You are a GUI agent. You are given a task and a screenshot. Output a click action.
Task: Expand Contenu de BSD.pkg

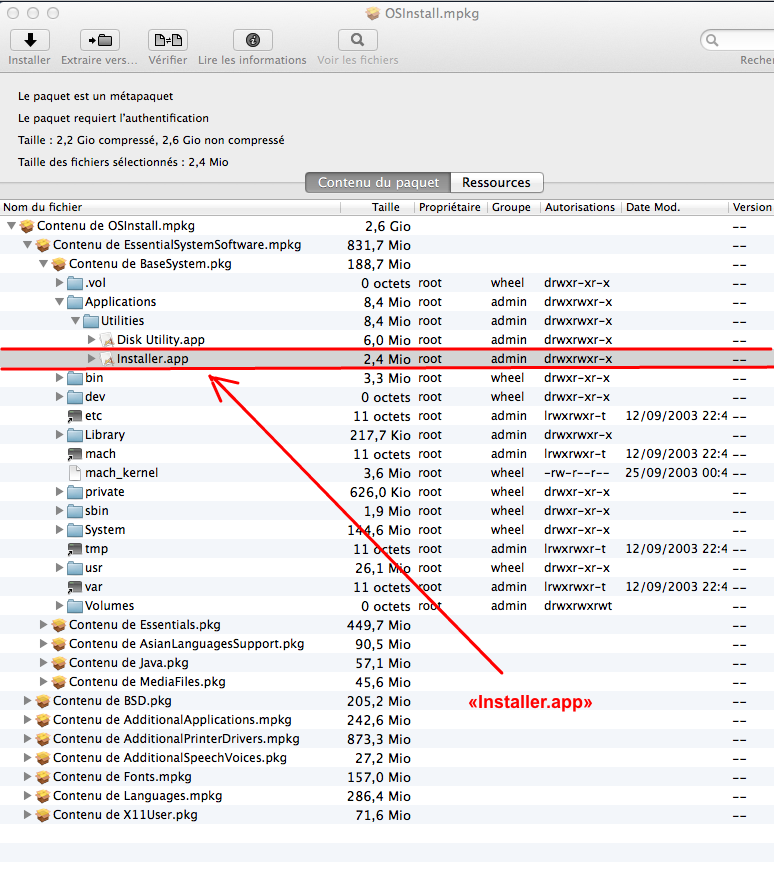tap(28, 701)
